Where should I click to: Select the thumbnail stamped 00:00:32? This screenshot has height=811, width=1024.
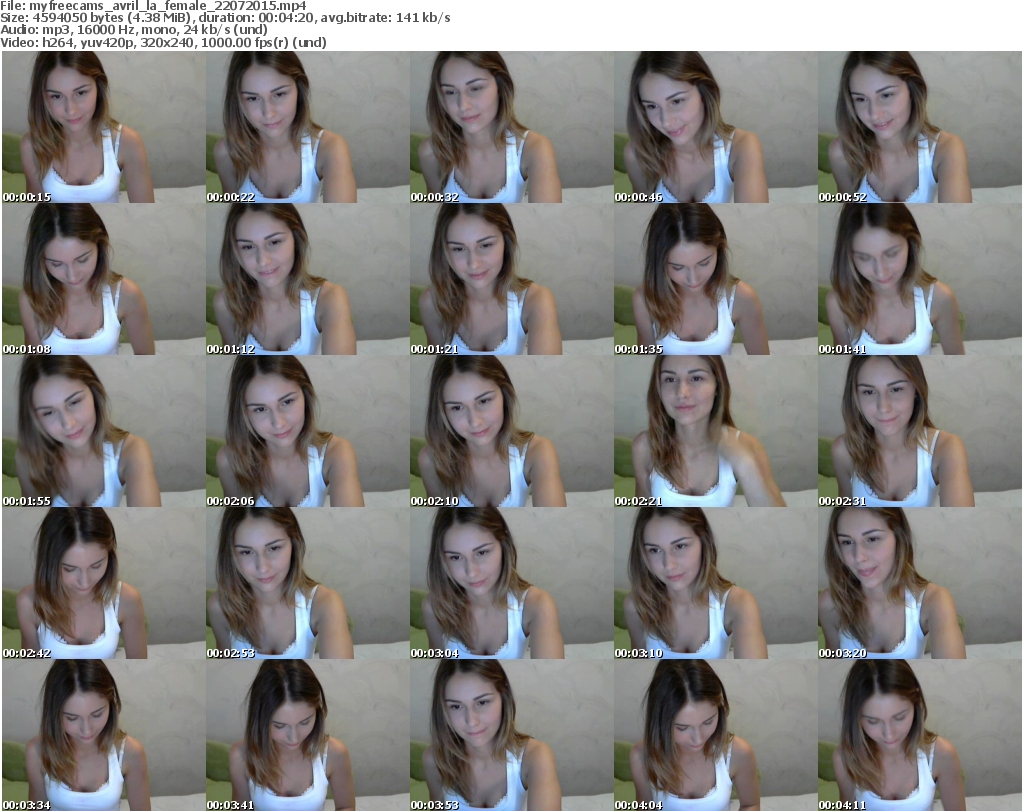pos(511,127)
